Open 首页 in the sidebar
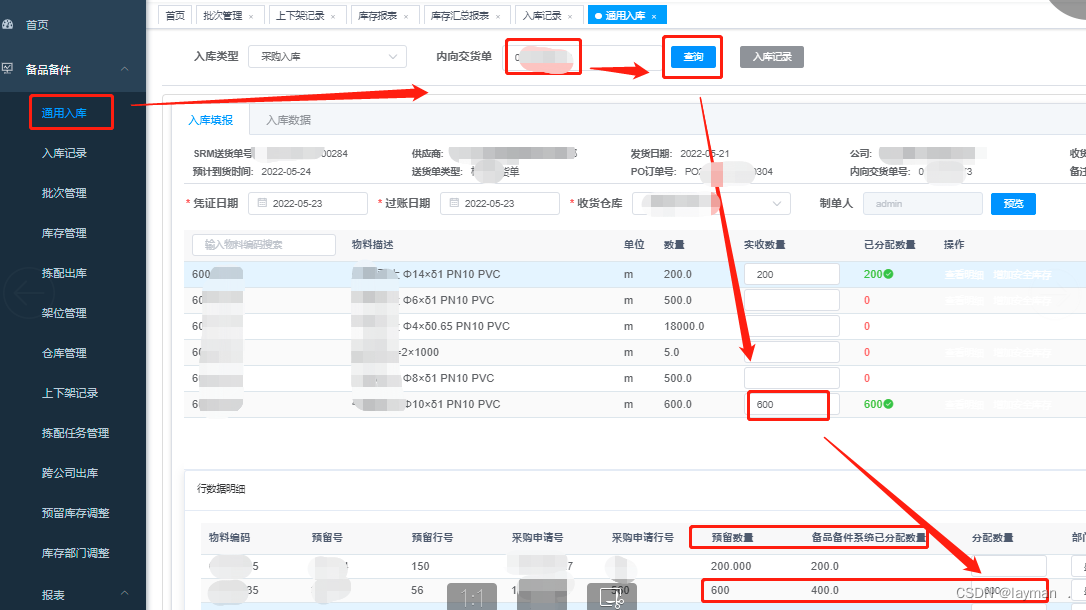The height and width of the screenshot is (610, 1086). click(37, 25)
